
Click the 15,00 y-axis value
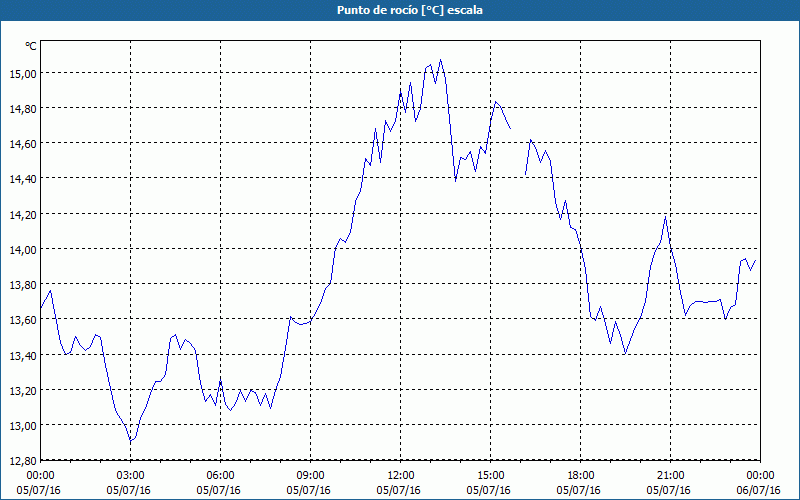23,73
